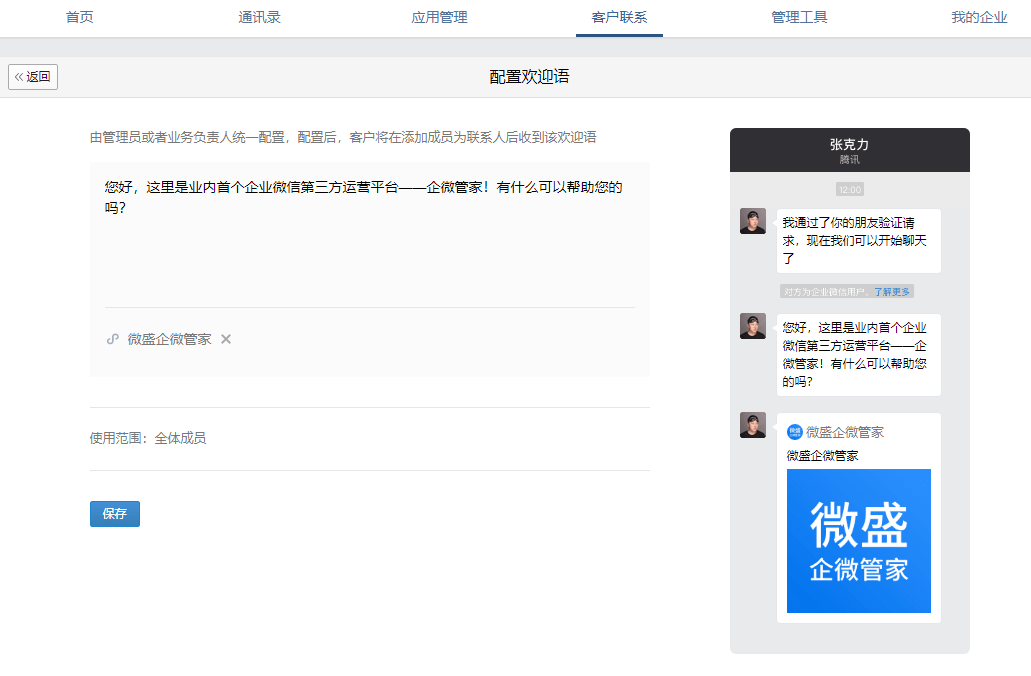Click the small blue 微盛 logo in the card
The image size is (1031, 676).
coord(794,432)
